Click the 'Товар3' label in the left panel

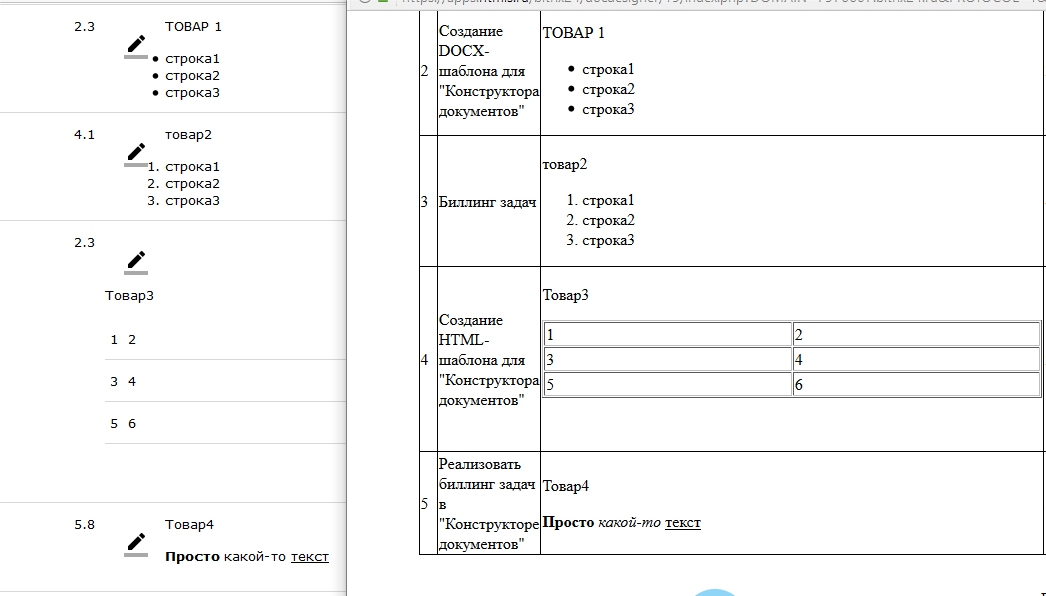[129, 296]
